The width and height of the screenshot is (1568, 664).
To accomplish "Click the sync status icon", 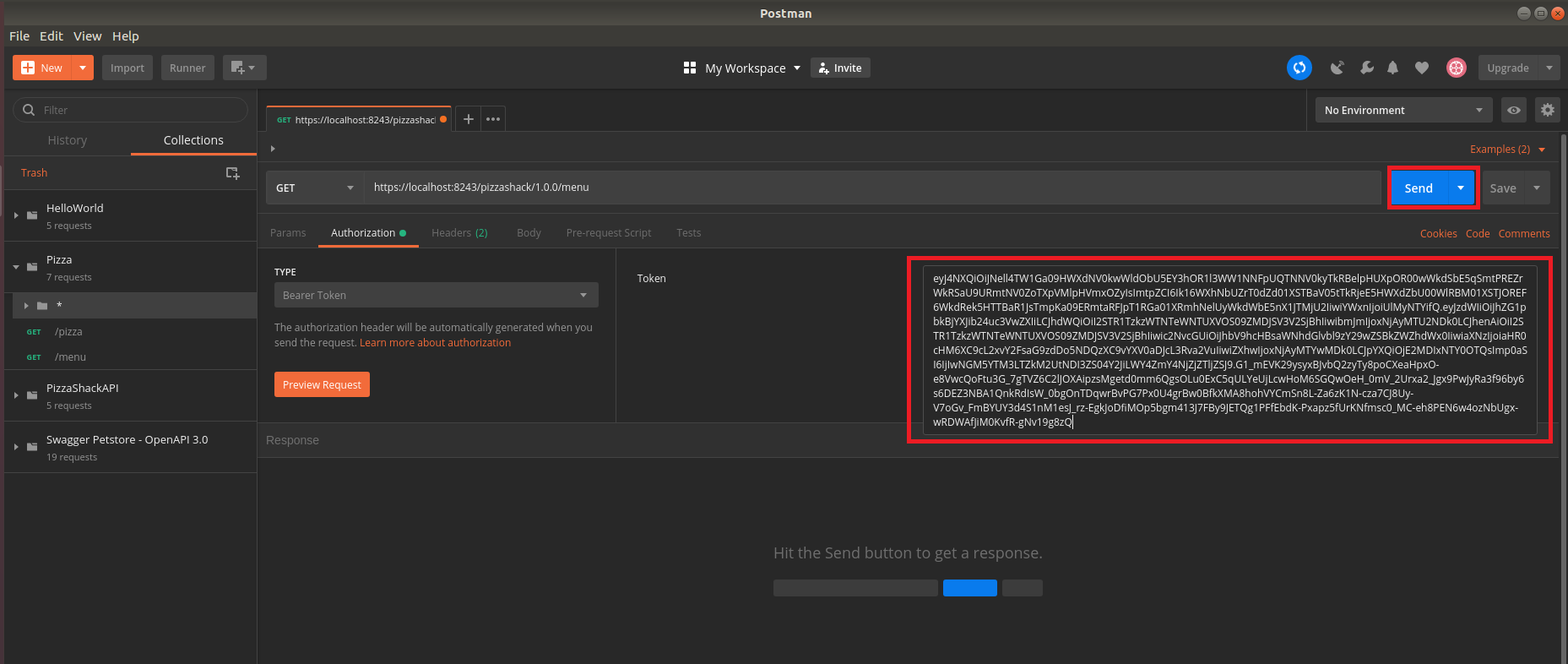I will pyautogui.click(x=1299, y=68).
